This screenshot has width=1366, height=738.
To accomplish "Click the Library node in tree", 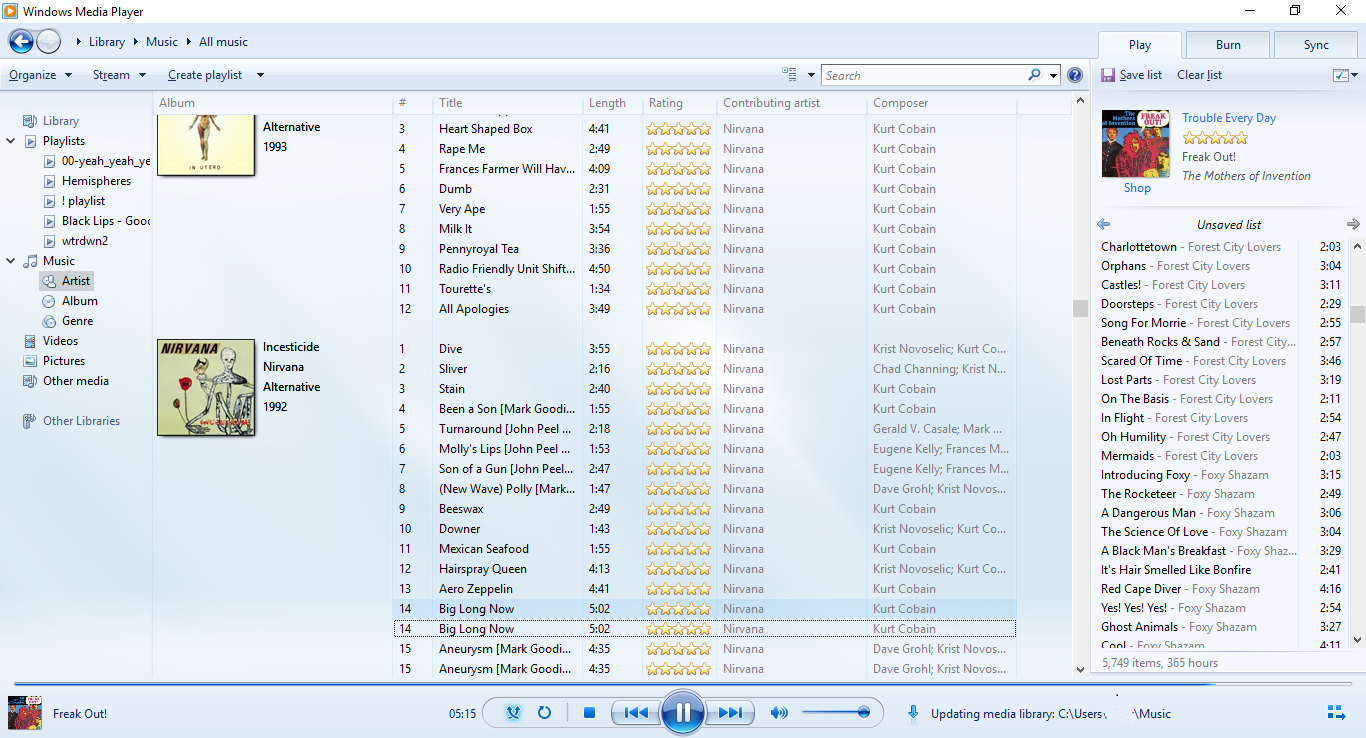I will point(61,121).
